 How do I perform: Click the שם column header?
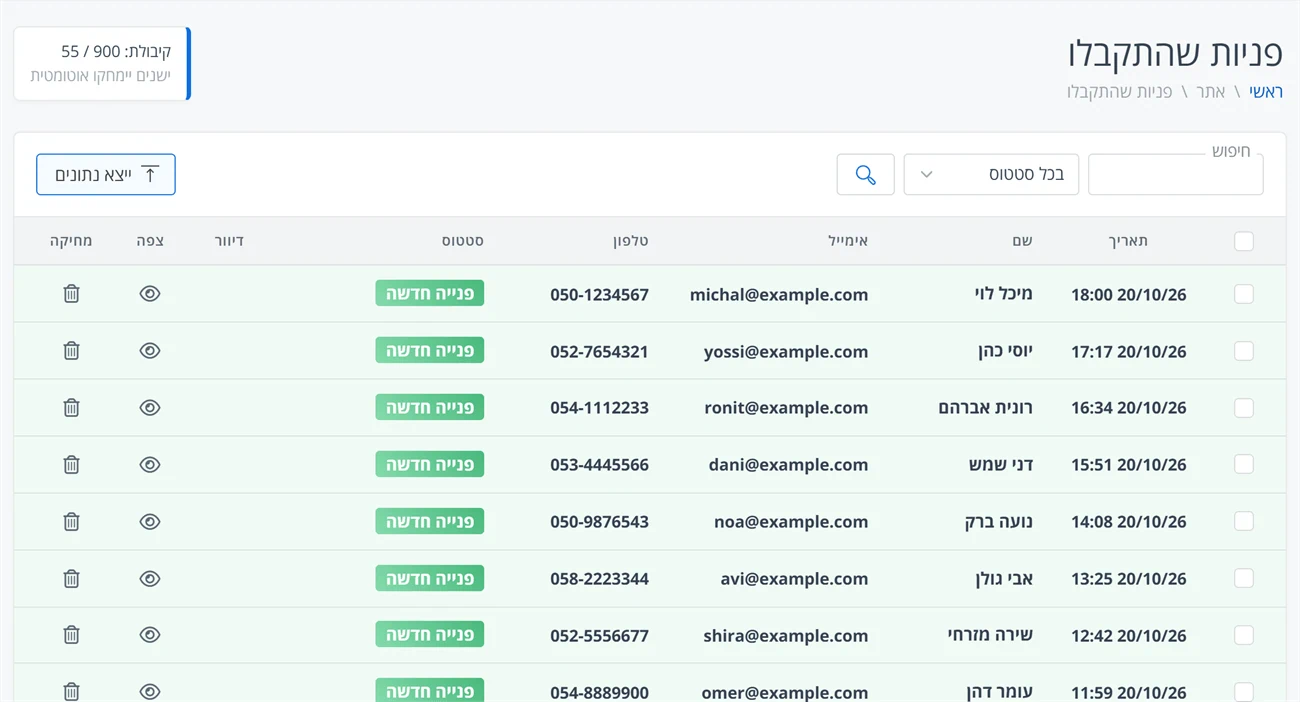[x=1022, y=241]
